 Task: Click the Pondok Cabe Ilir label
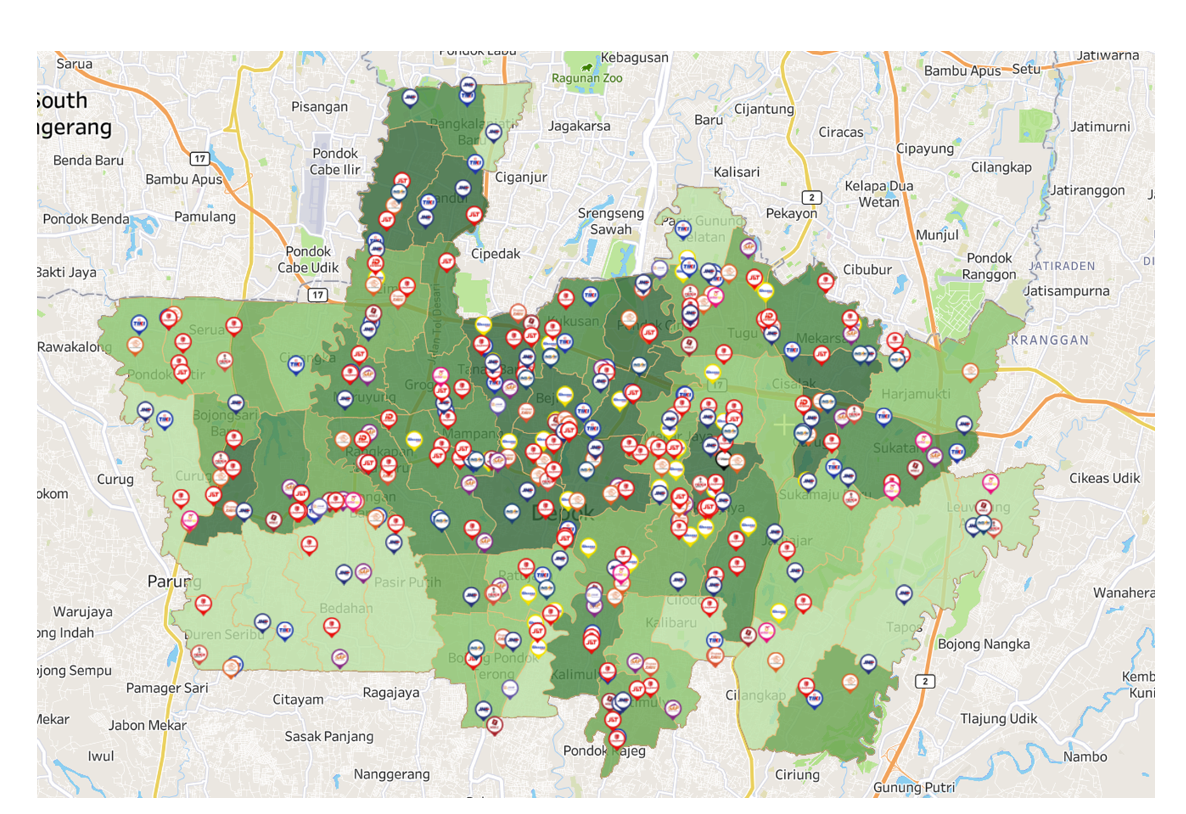click(x=335, y=161)
